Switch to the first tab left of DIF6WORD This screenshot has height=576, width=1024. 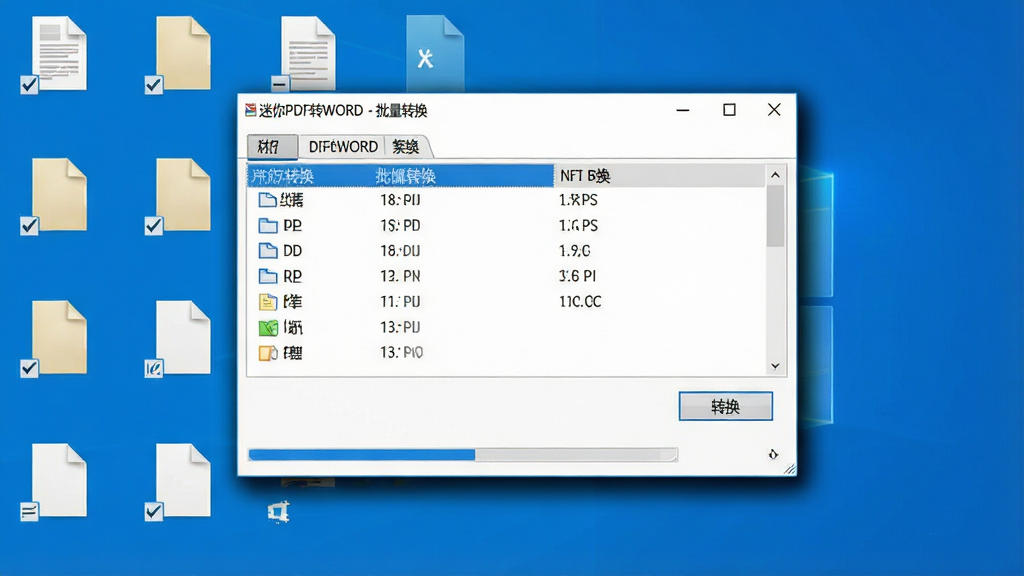click(272, 146)
